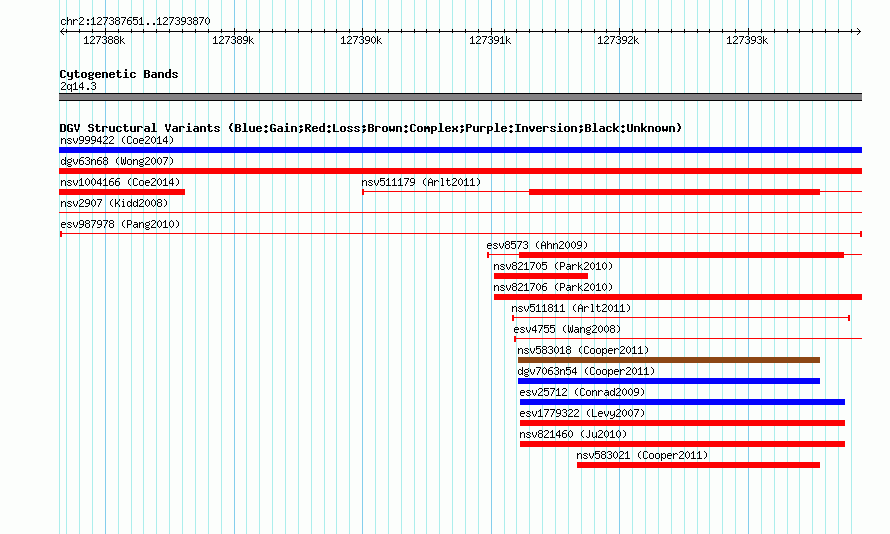Click the esv8573 (Ahn2009) label
The height and width of the screenshot is (534, 890).
537,245
